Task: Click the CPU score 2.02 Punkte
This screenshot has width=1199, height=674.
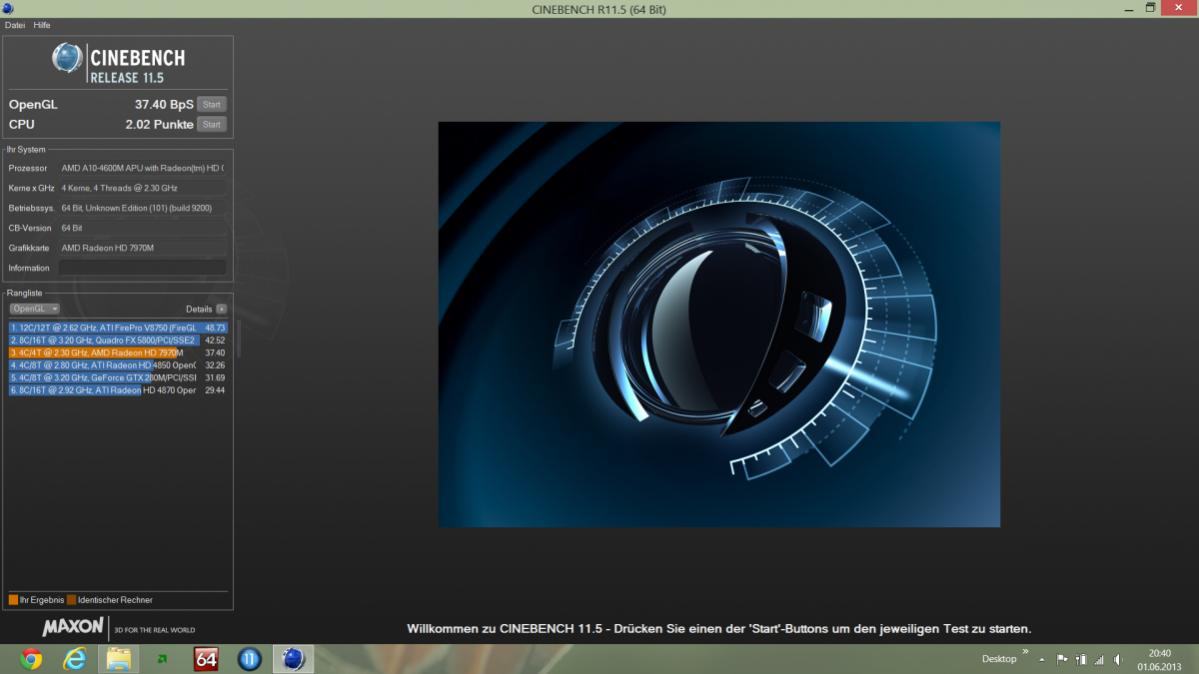Action: coord(159,124)
